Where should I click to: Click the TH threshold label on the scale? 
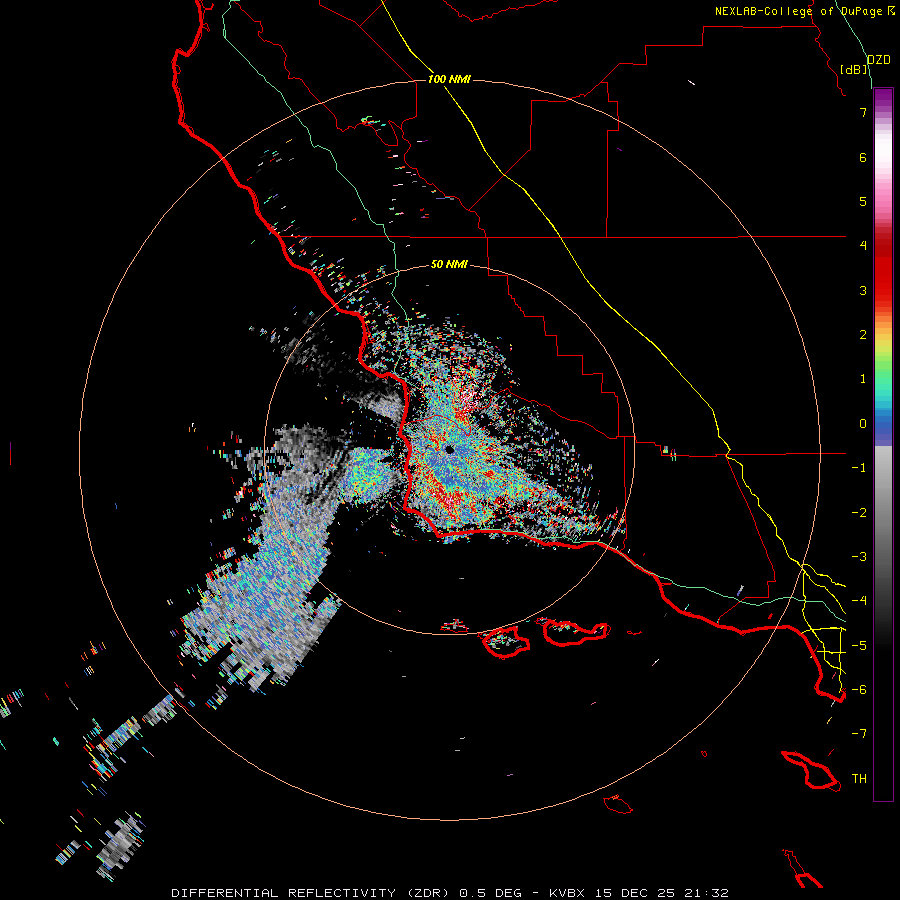point(859,779)
